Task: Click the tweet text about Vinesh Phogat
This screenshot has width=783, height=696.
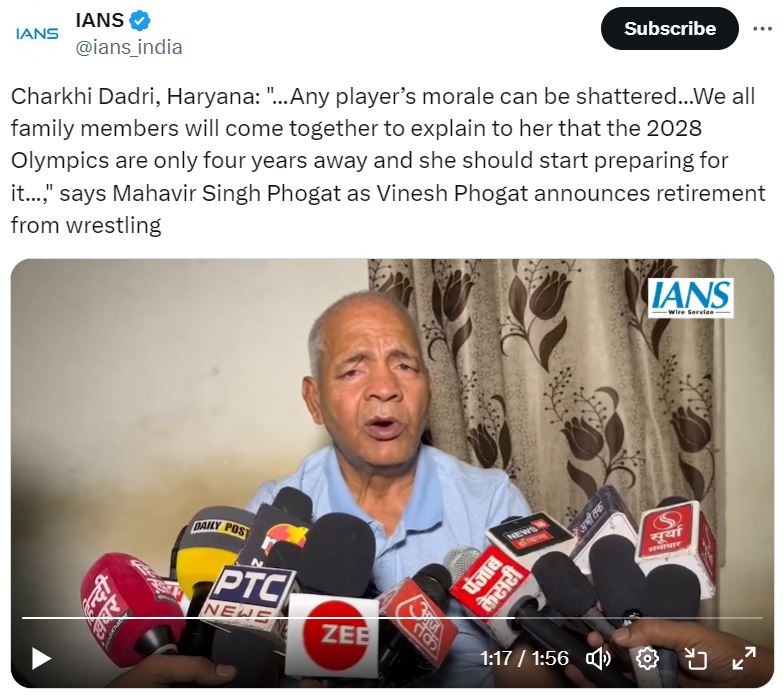Action: (x=388, y=161)
